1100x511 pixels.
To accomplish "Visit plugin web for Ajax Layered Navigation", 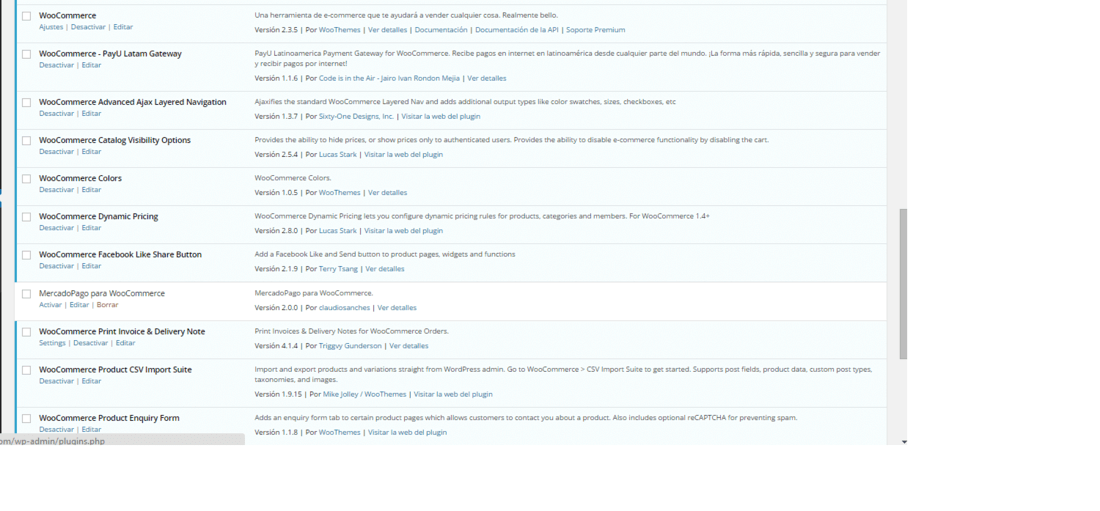I will tap(441, 117).
